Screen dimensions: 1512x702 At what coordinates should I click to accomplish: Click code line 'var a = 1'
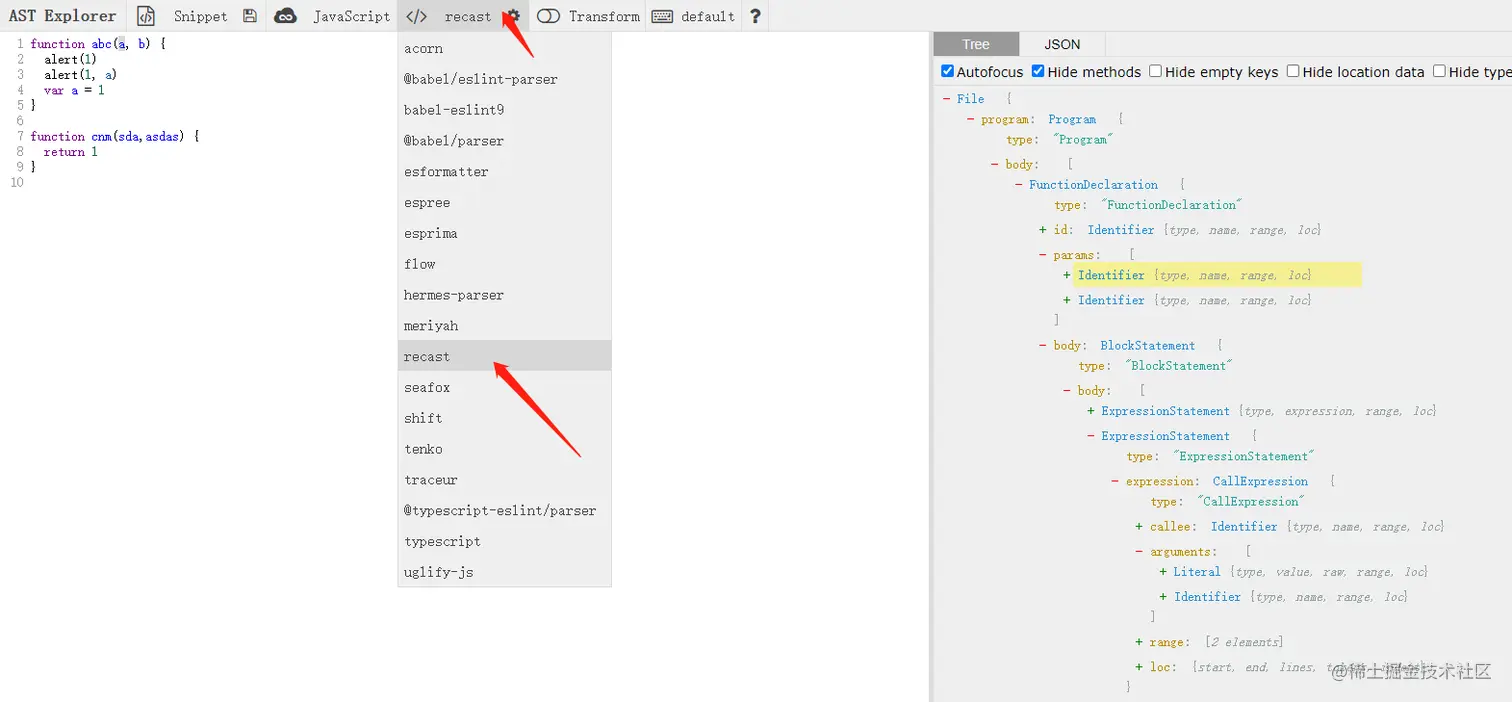[x=74, y=90]
